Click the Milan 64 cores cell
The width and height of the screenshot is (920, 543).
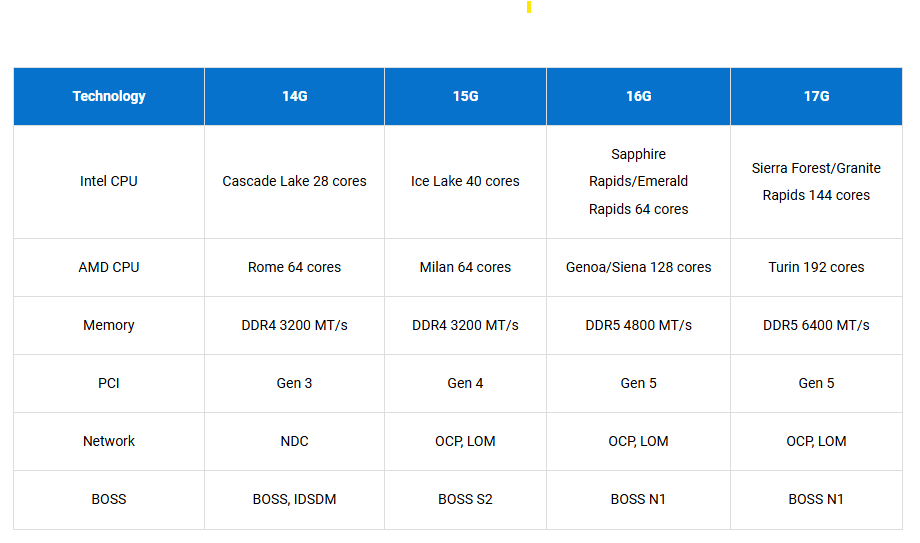(465, 268)
